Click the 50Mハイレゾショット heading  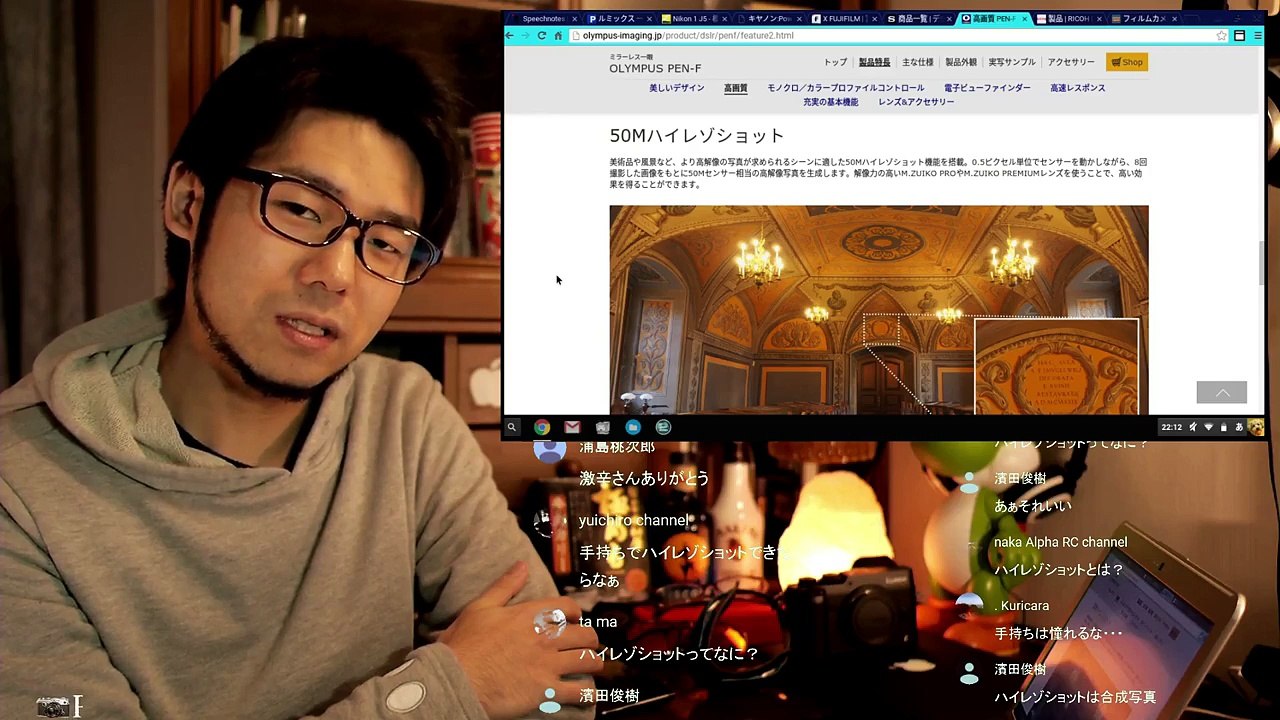(x=697, y=135)
